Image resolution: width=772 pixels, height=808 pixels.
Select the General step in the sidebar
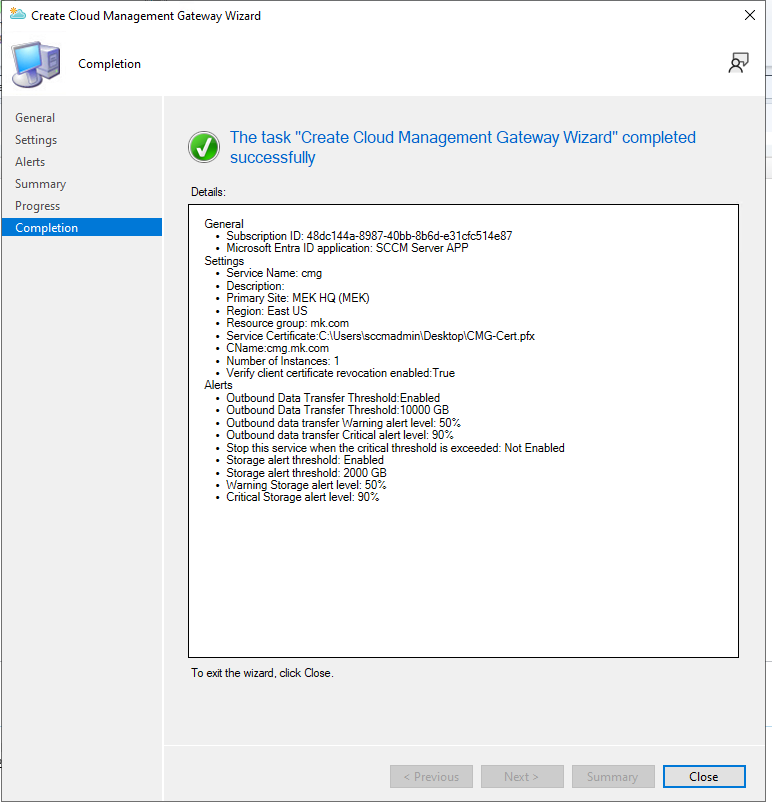pyautogui.click(x=35, y=118)
